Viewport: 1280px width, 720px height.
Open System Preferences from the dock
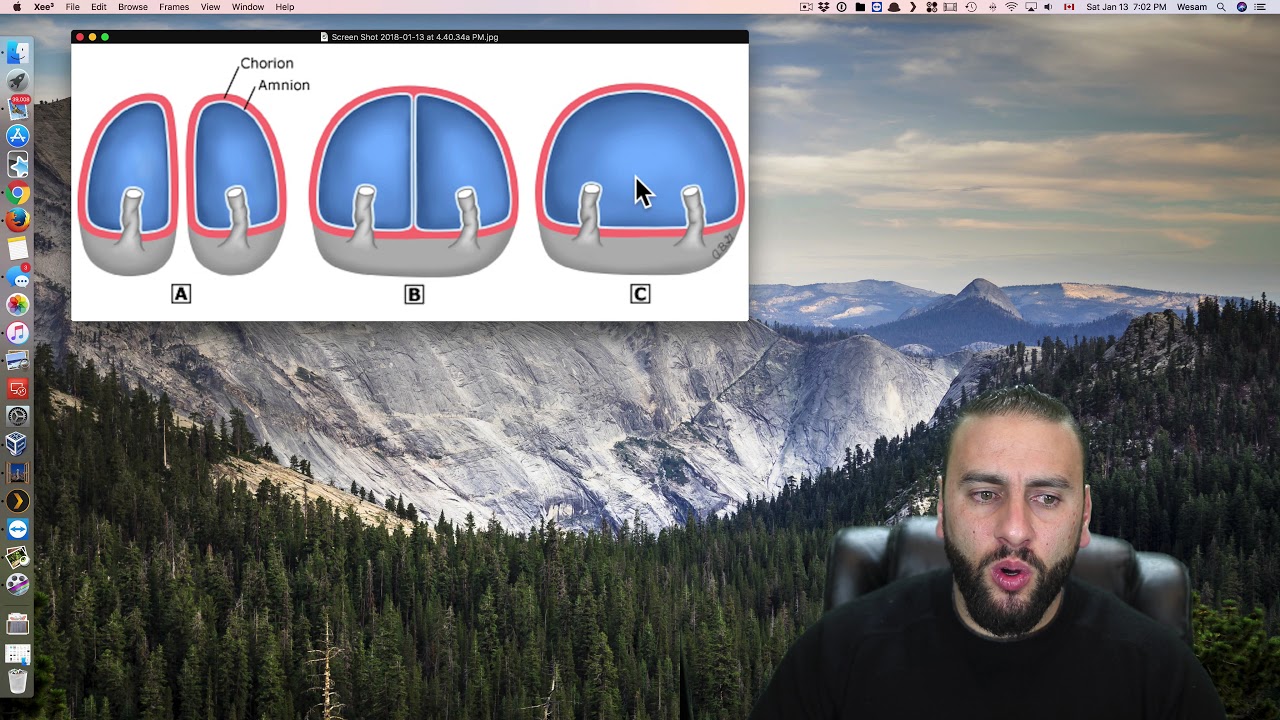tap(18, 416)
